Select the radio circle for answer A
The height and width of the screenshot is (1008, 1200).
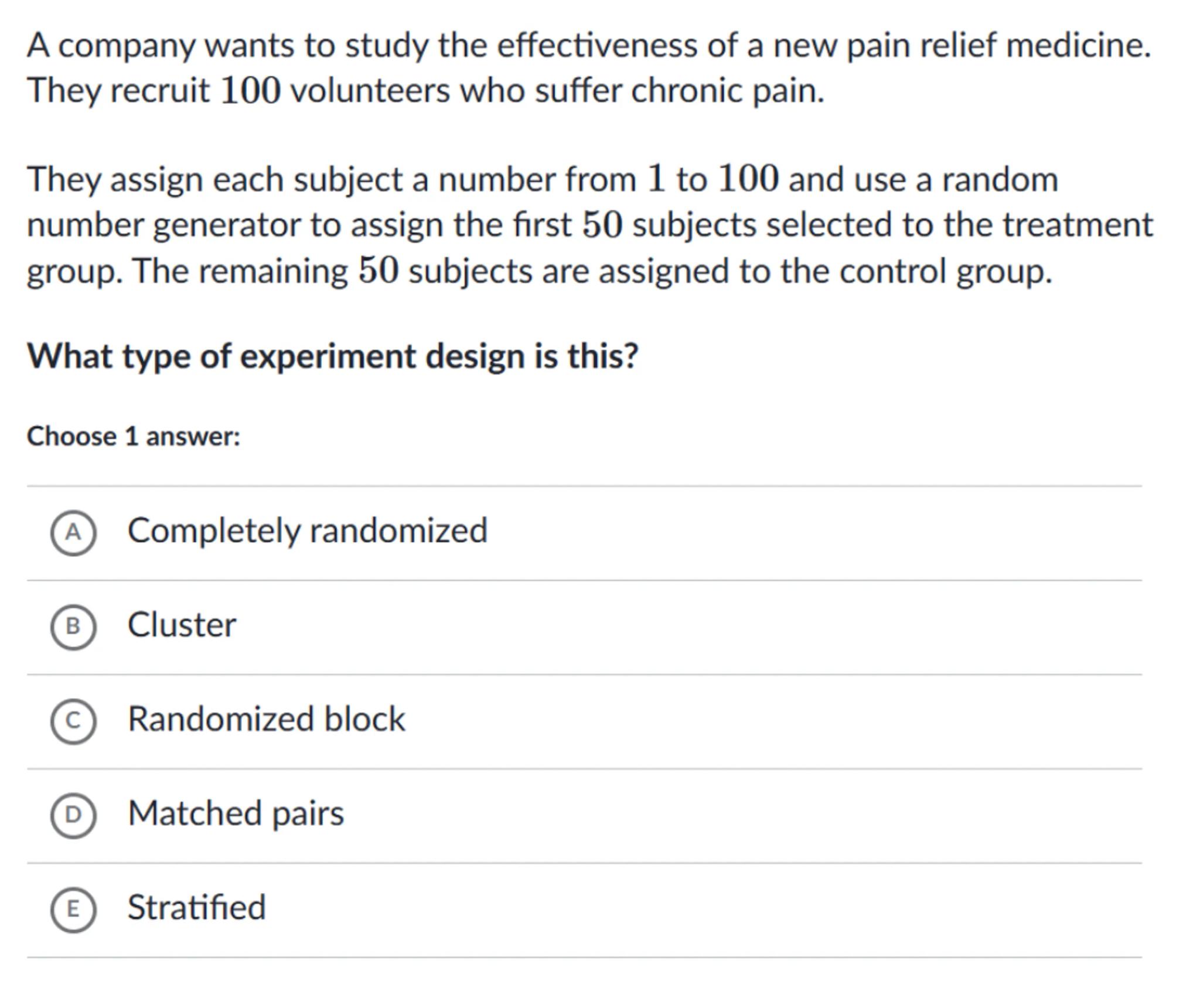[x=73, y=532]
